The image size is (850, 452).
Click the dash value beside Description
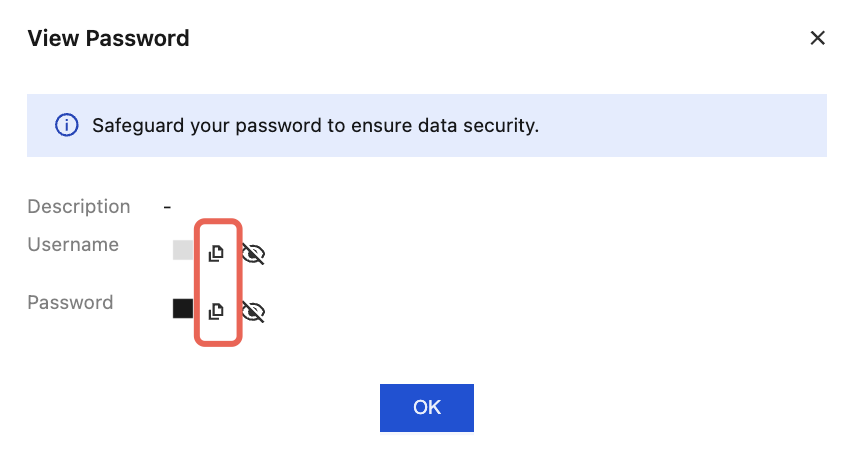[168, 207]
